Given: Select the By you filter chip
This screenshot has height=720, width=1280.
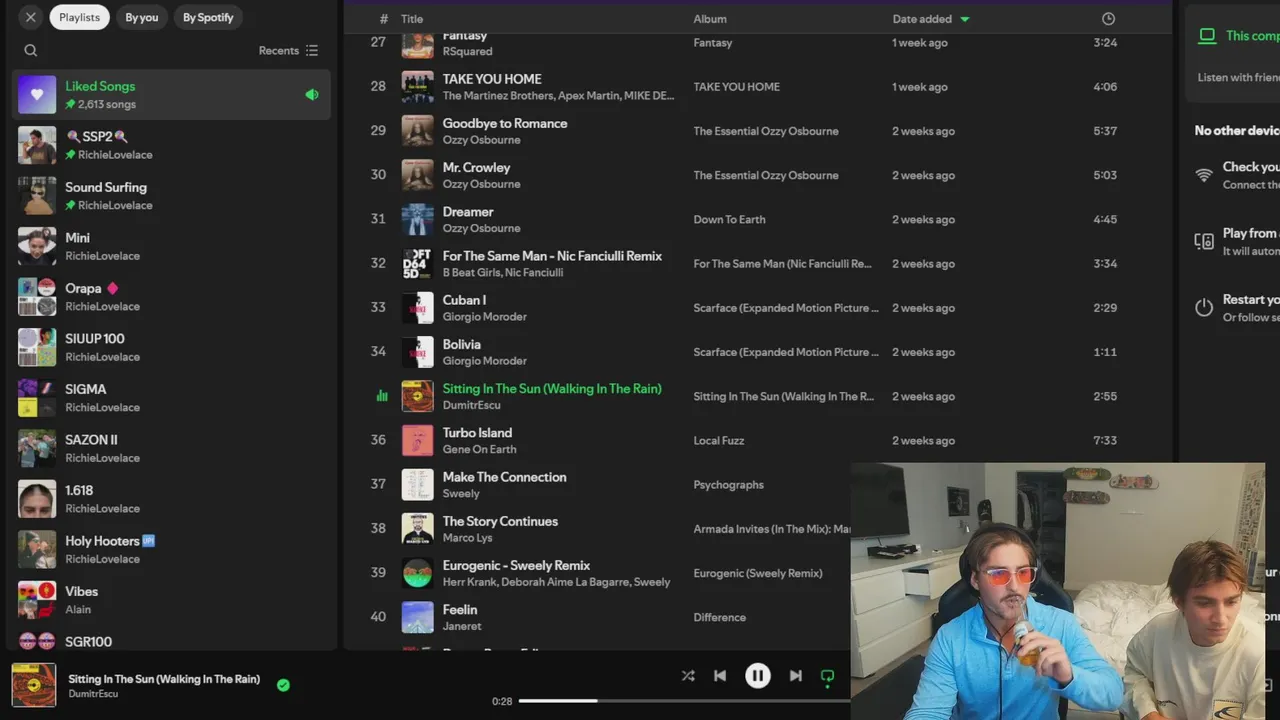Looking at the screenshot, I should pos(142,17).
